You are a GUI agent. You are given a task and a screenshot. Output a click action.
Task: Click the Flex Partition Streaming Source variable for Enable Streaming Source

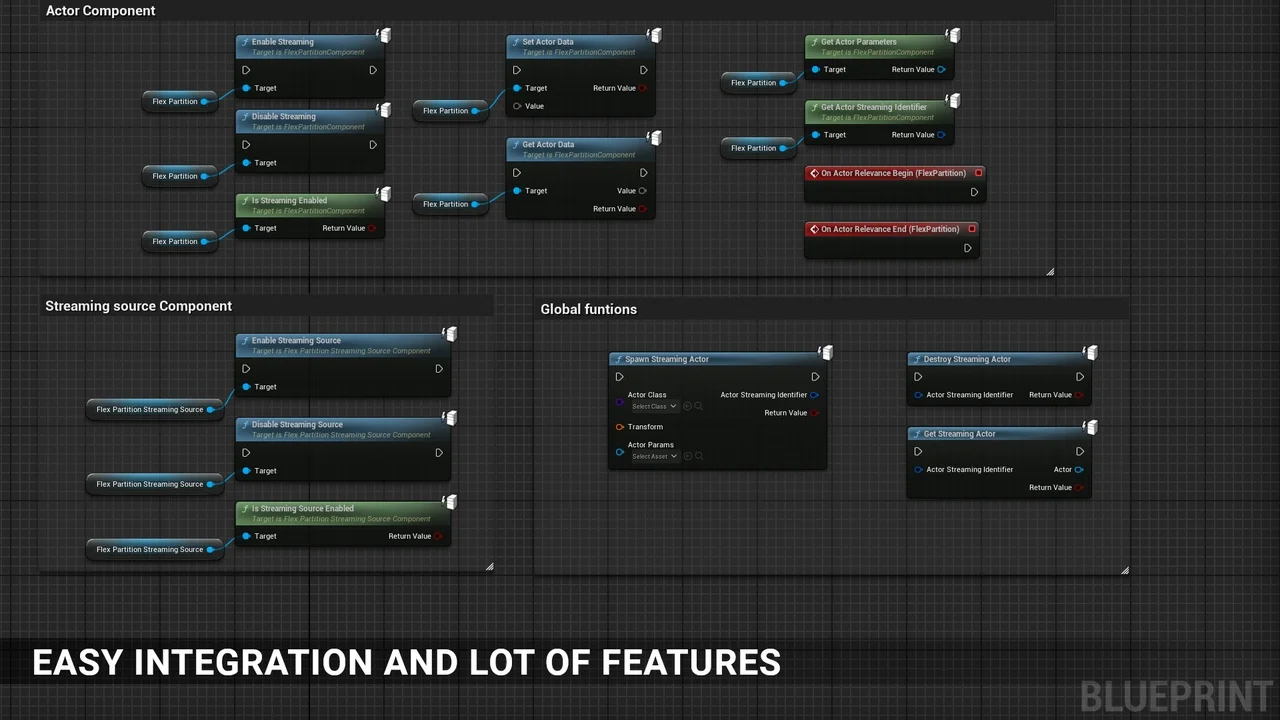pos(150,409)
